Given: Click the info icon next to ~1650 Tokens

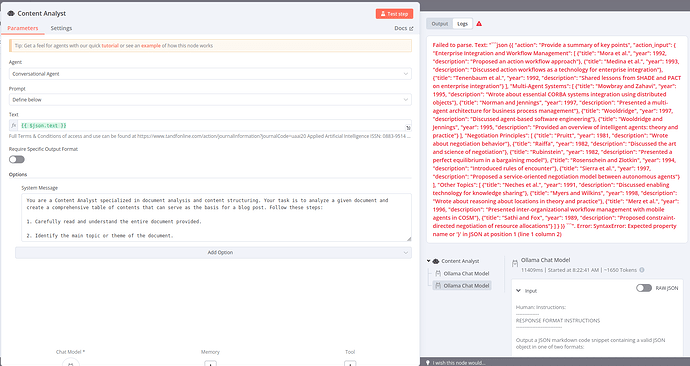Looking at the screenshot, I should pos(642,270).
